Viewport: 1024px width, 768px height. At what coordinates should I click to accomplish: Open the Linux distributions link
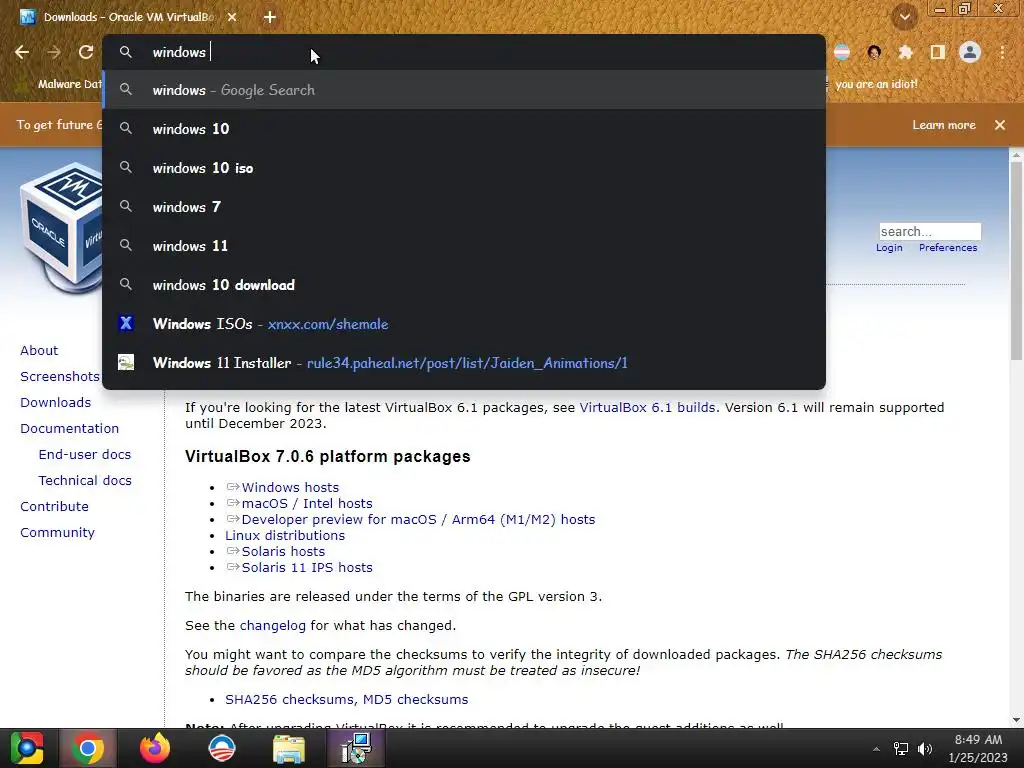[285, 536]
